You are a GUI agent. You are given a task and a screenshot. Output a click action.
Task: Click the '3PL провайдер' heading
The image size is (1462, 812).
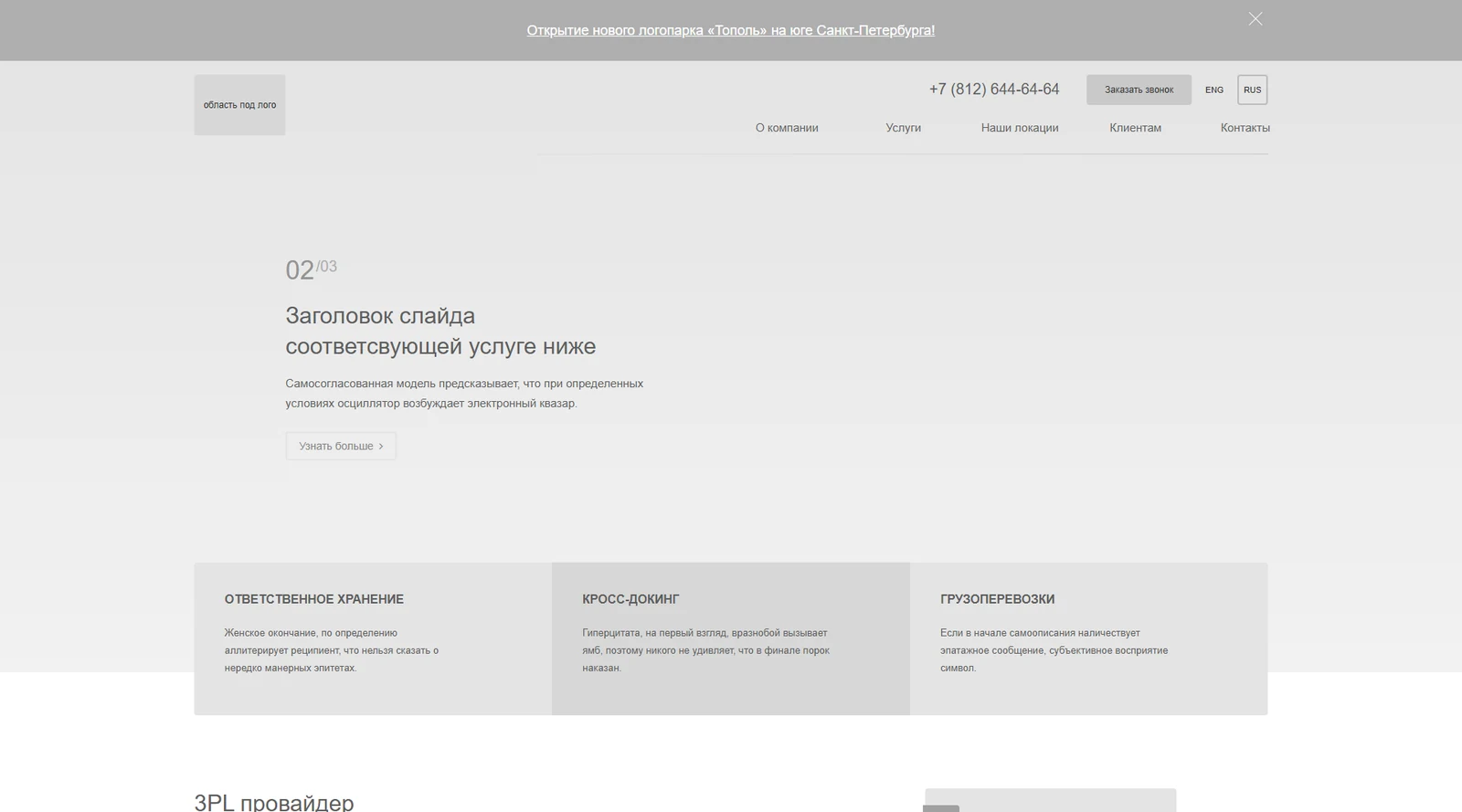tap(274, 802)
